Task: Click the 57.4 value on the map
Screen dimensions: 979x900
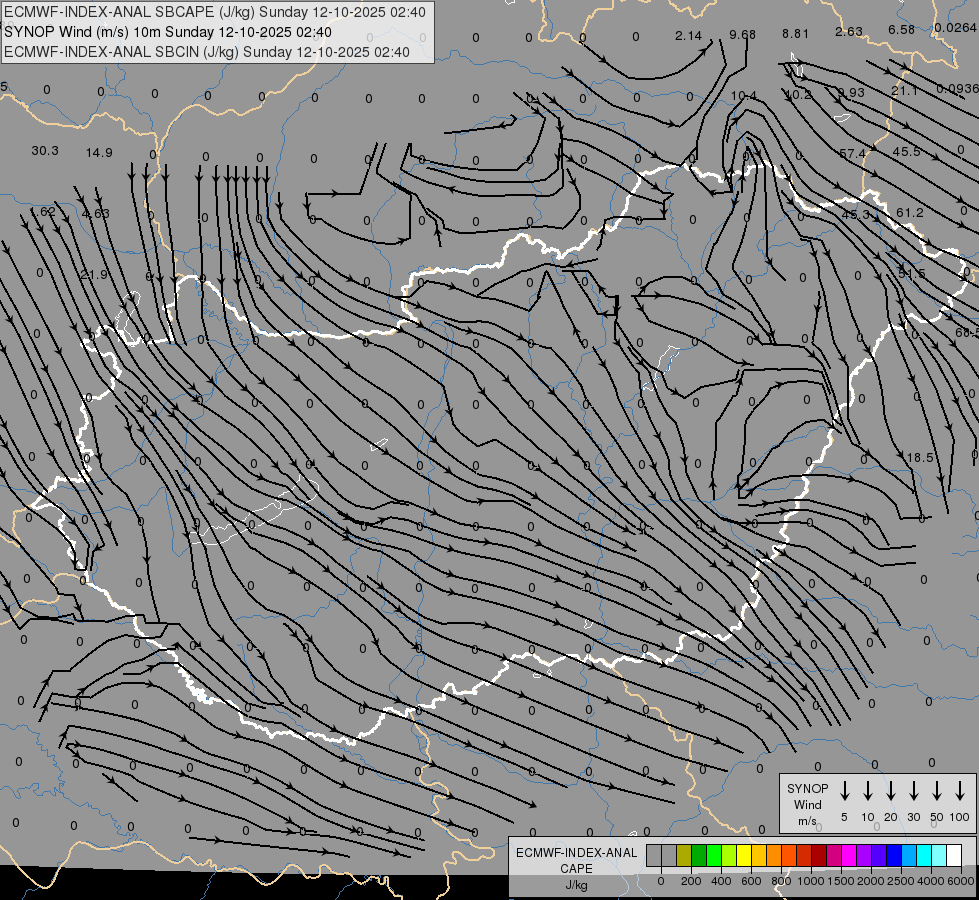Action: (x=852, y=153)
